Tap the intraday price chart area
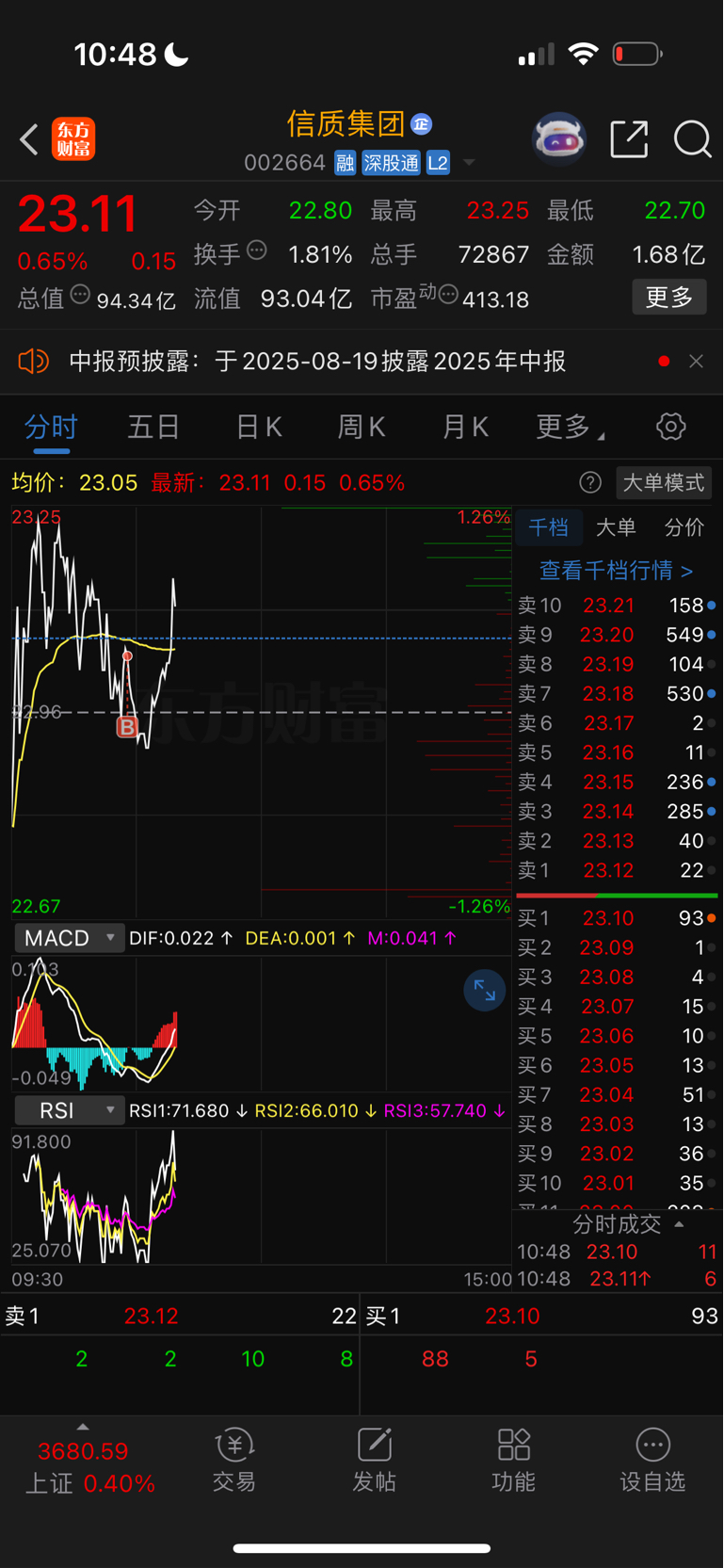This screenshot has width=724, height=1568. [x=261, y=712]
